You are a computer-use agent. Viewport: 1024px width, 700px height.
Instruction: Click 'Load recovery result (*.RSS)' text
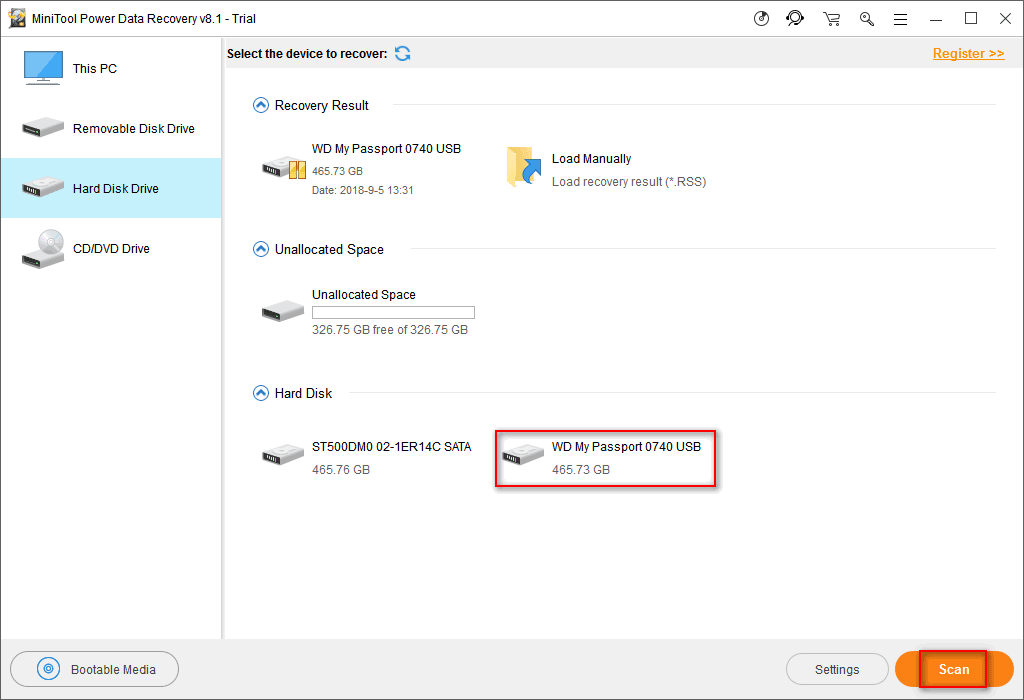point(629,182)
